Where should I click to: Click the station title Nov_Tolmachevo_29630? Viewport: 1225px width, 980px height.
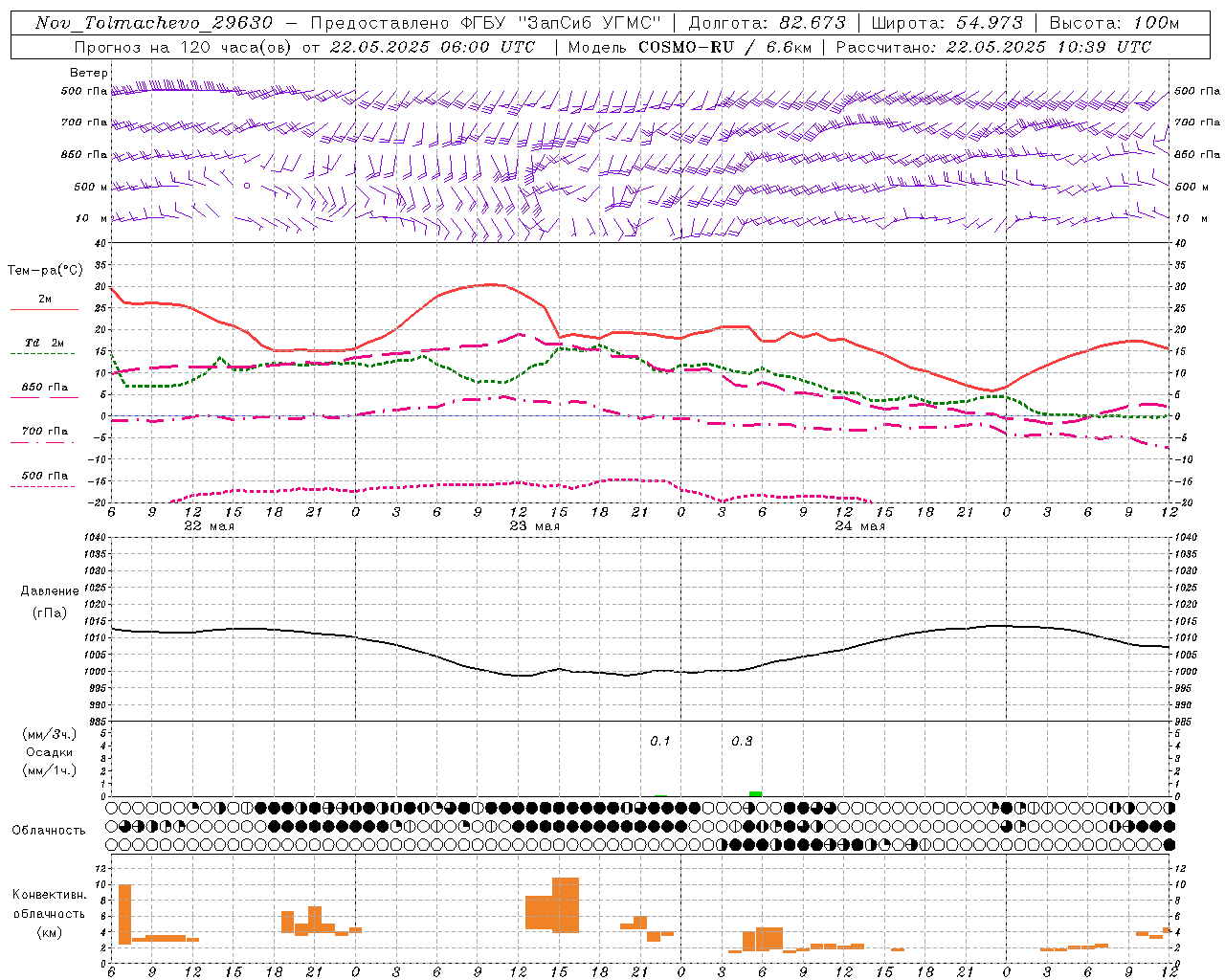pyautogui.click(x=154, y=23)
